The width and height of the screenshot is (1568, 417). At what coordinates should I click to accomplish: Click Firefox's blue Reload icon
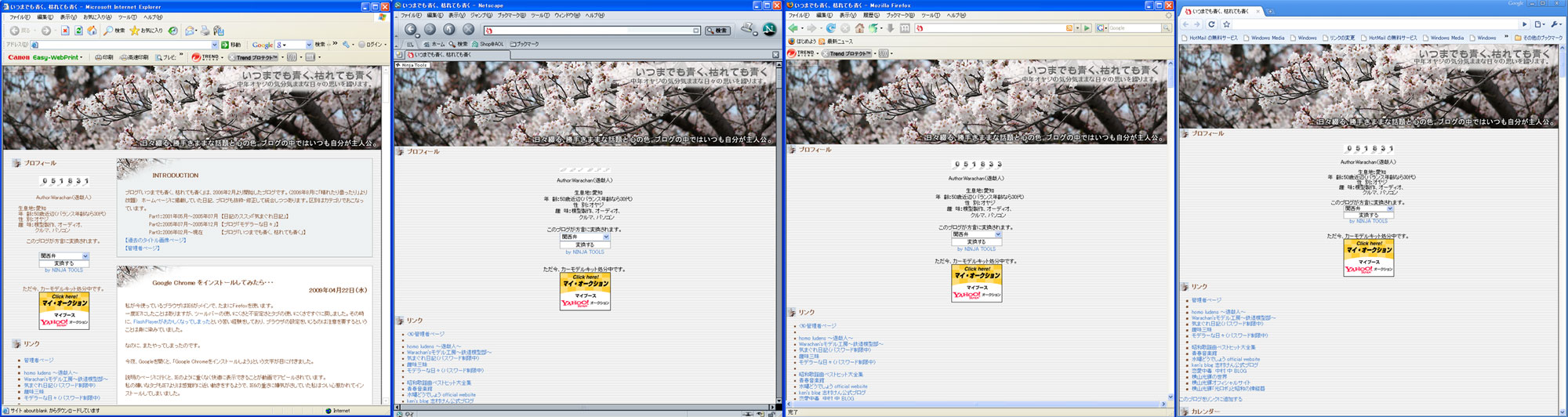point(830,28)
